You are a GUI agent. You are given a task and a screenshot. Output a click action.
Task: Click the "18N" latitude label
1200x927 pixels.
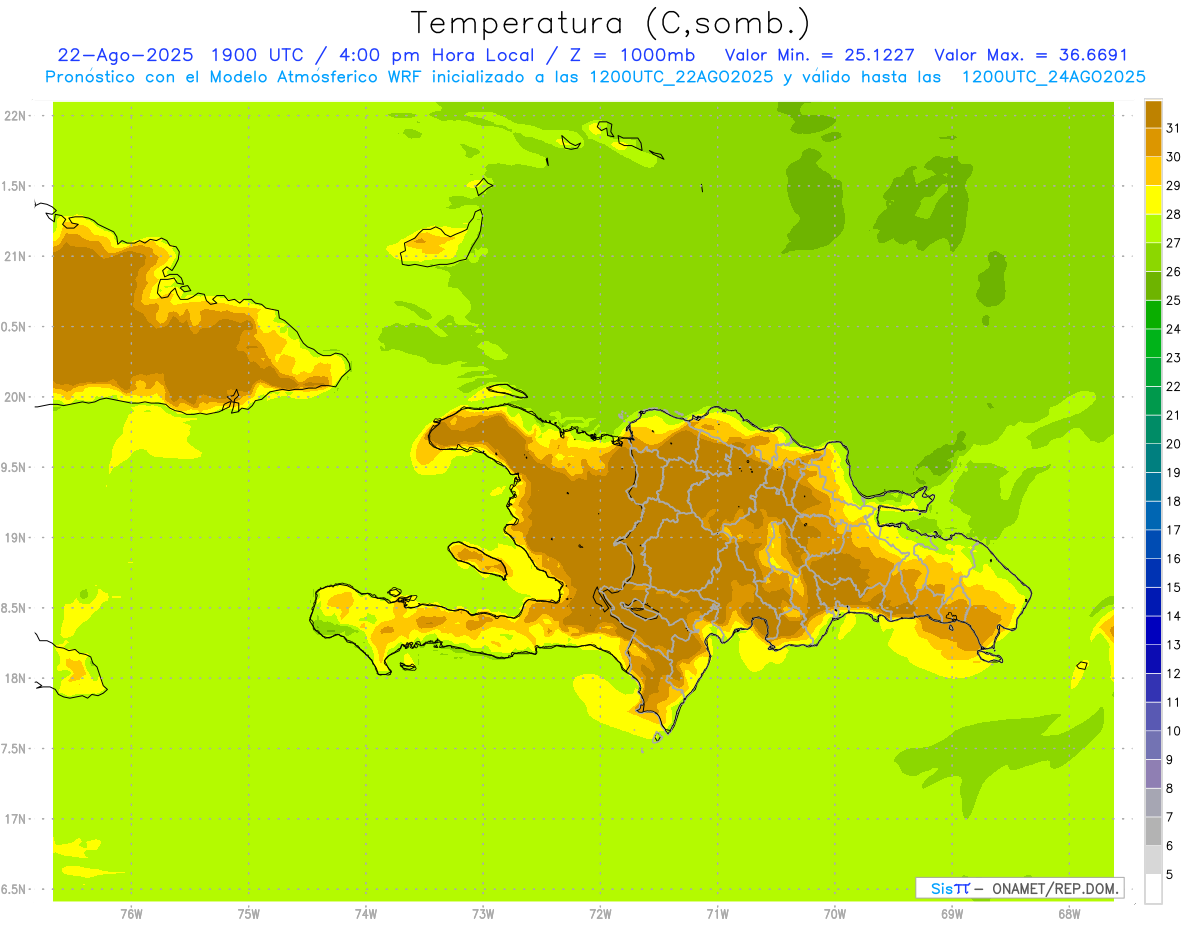pyautogui.click(x=14, y=678)
